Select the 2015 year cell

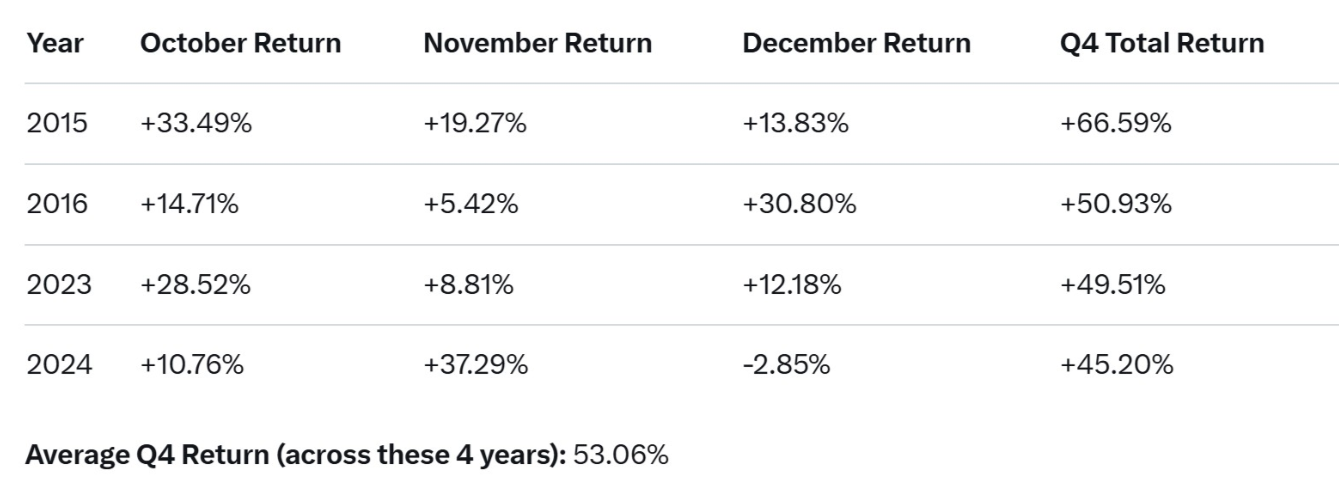[57, 124]
